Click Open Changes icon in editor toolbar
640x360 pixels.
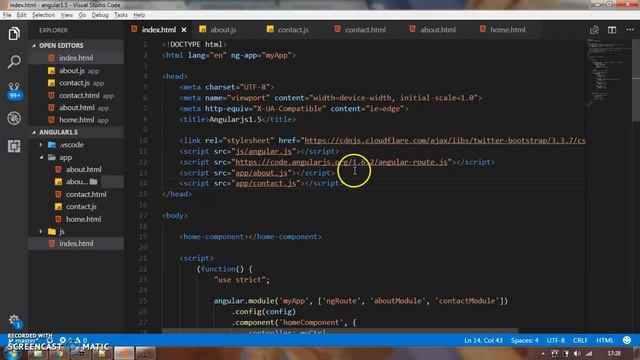tap(594, 30)
